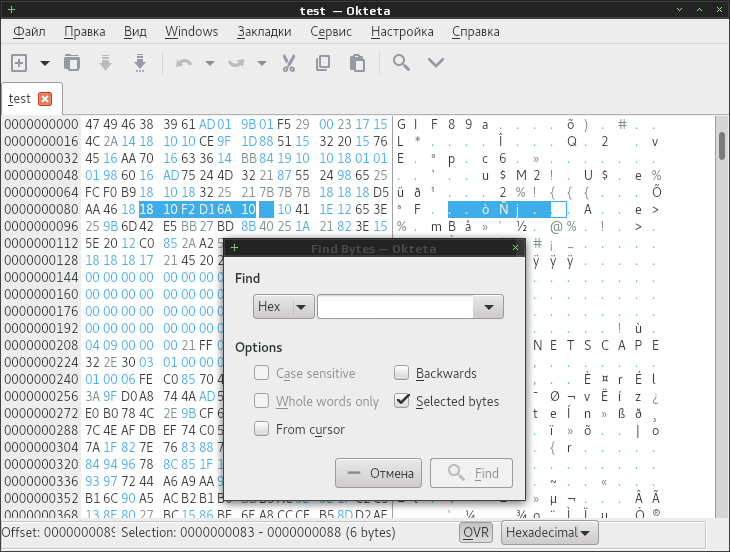This screenshot has height=552, width=730.
Task: Click offset row 0000000208
Action: (x=41, y=345)
